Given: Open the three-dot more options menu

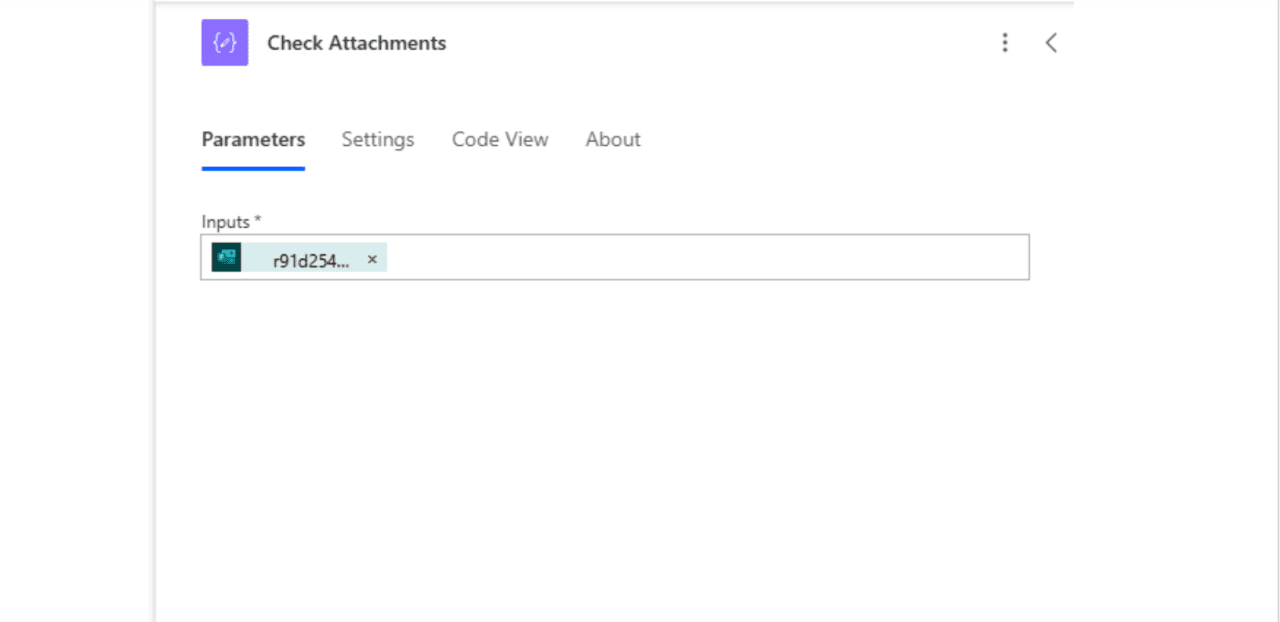Looking at the screenshot, I should pyautogui.click(x=1005, y=43).
